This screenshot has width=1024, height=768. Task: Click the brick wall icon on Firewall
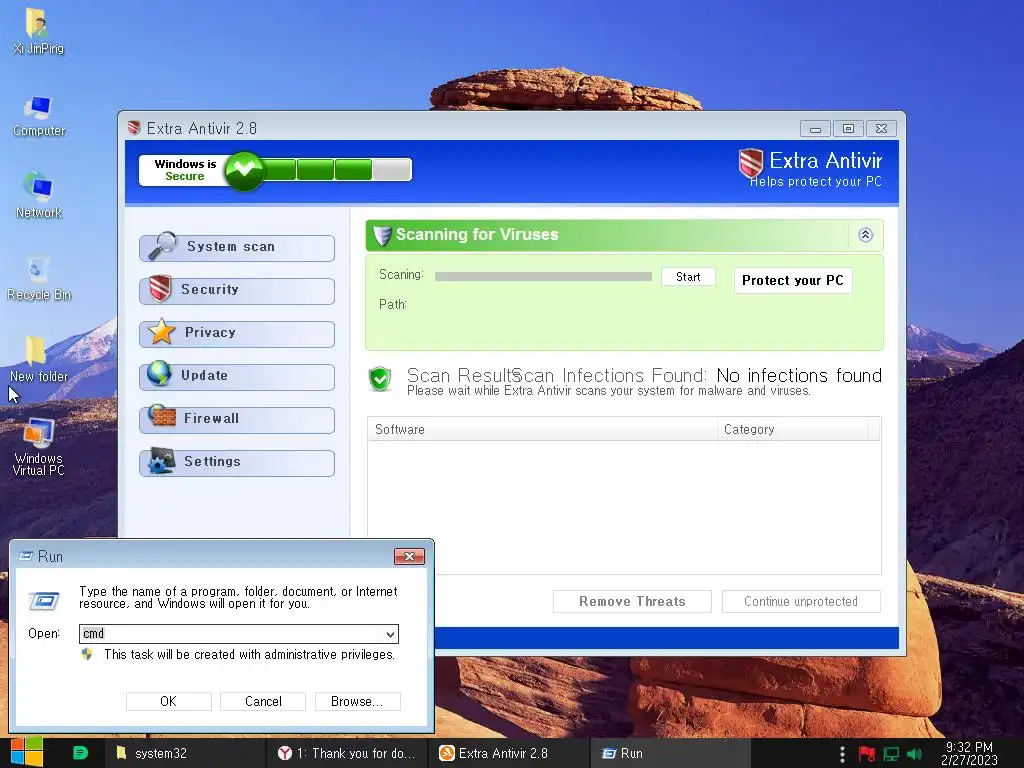pyautogui.click(x=161, y=416)
